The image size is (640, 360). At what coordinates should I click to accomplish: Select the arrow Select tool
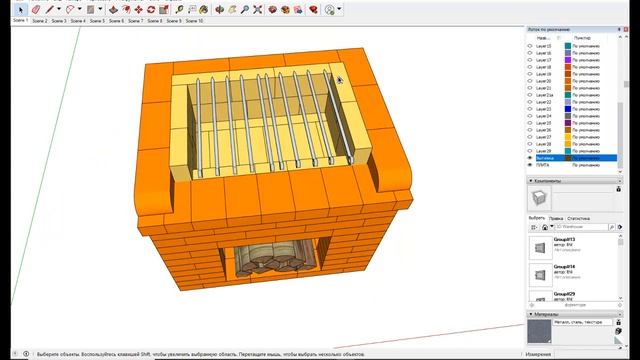pyautogui.click(x=20, y=9)
